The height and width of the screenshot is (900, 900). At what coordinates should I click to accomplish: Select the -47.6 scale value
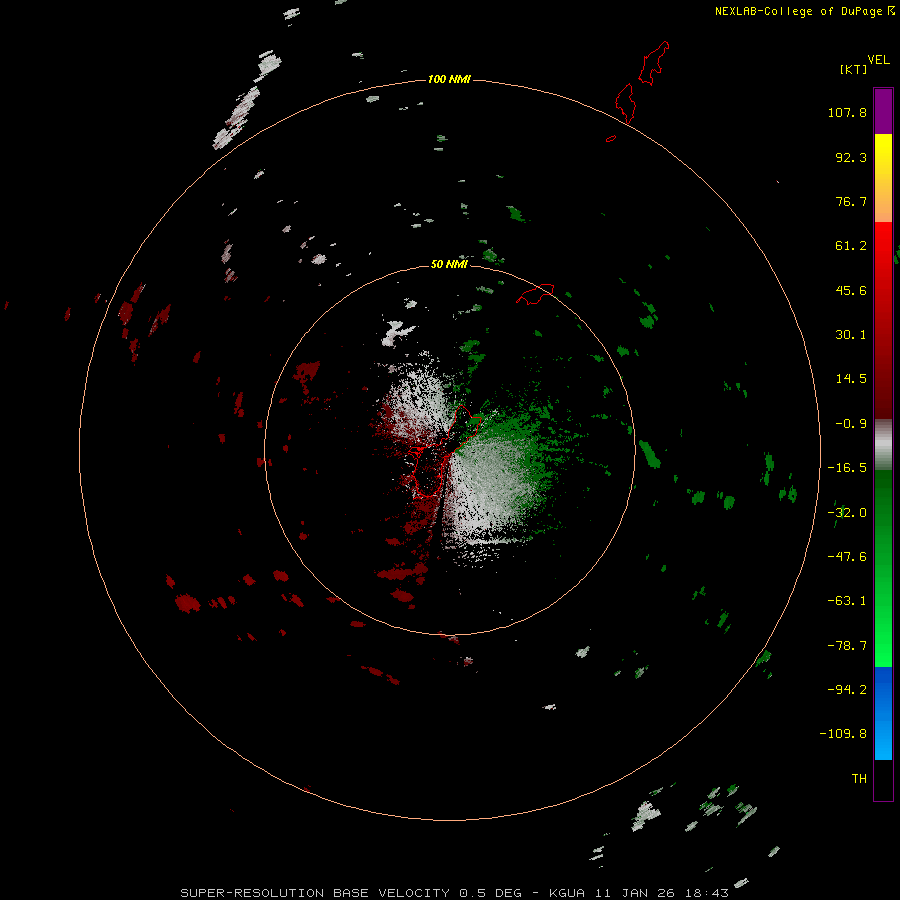[x=847, y=557]
